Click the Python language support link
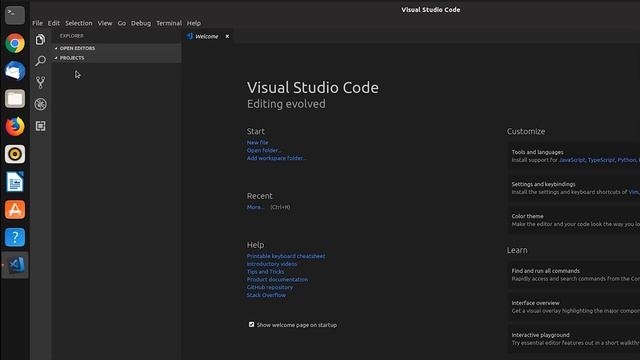Screen dimensions: 640x360 tap(627, 160)
